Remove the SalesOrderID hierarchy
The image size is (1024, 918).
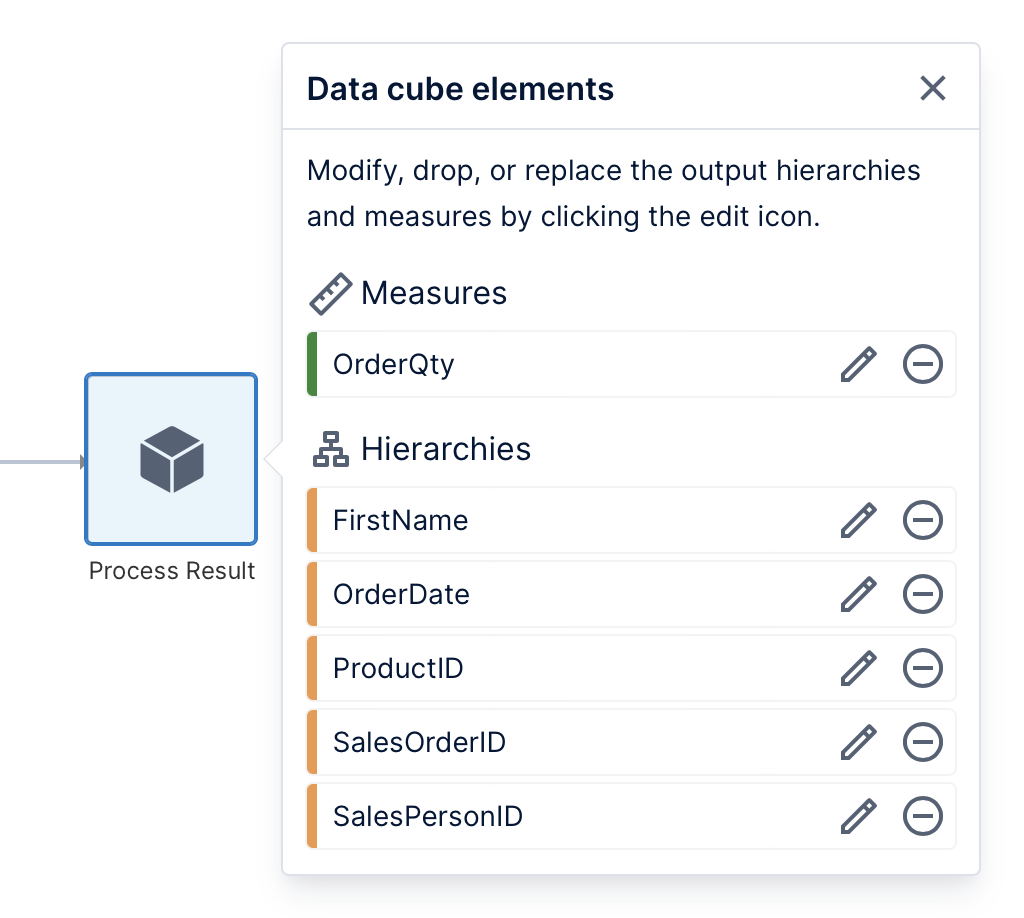(x=922, y=742)
